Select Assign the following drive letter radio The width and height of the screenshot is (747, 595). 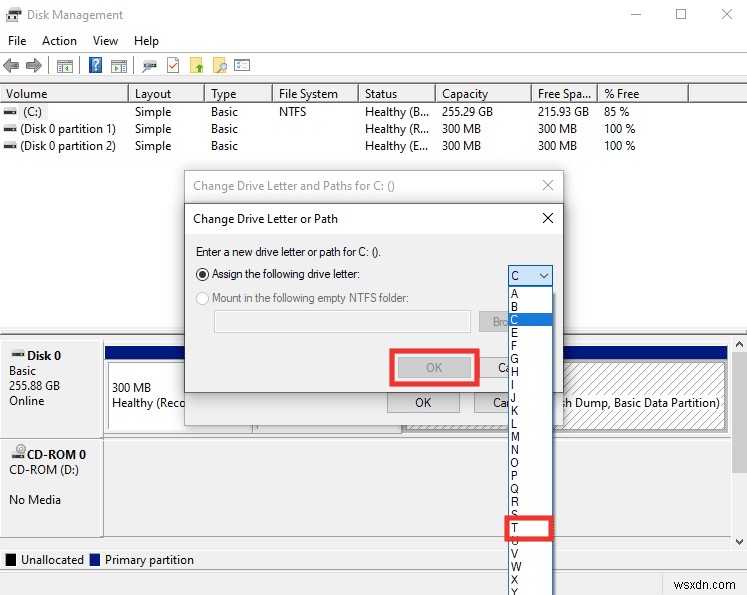(x=202, y=274)
